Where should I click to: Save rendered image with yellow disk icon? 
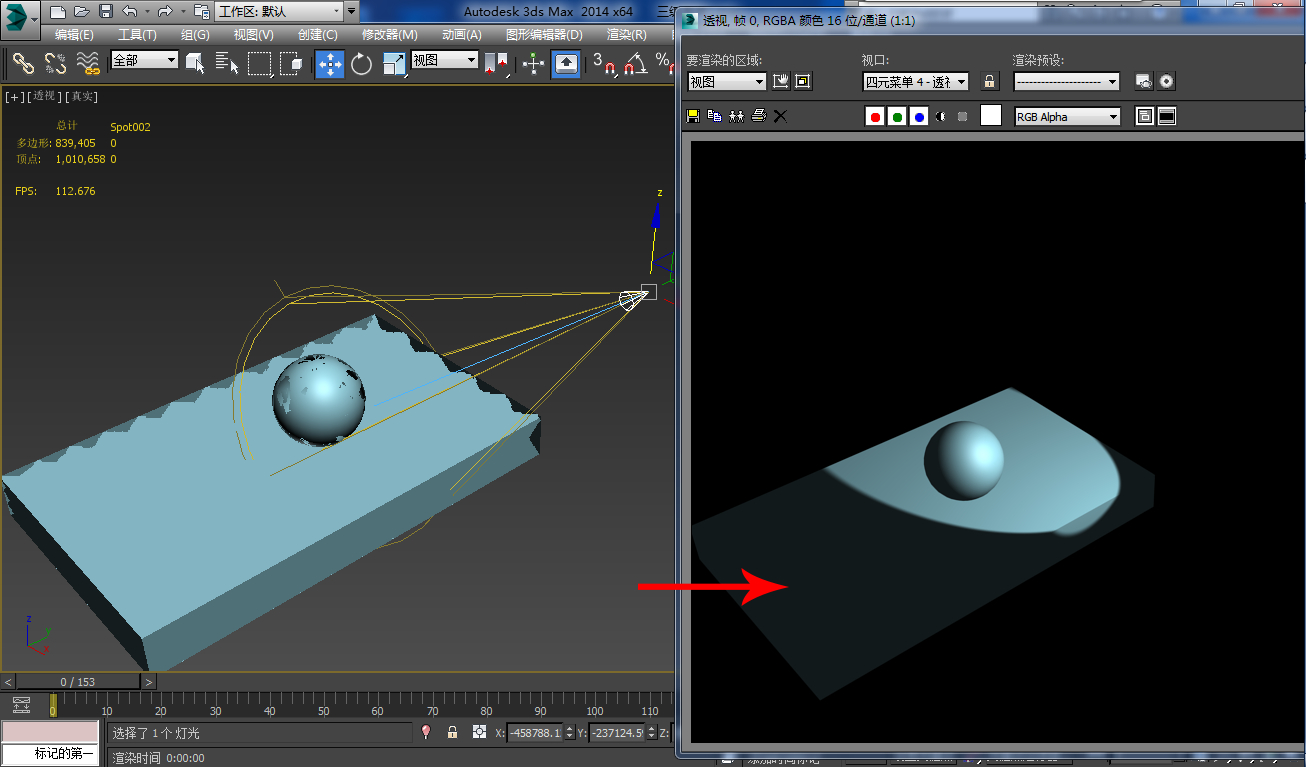click(692, 116)
